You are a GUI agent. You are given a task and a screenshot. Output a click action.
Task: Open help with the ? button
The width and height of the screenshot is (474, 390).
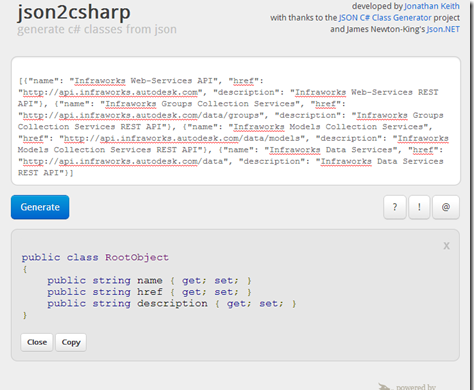point(395,207)
